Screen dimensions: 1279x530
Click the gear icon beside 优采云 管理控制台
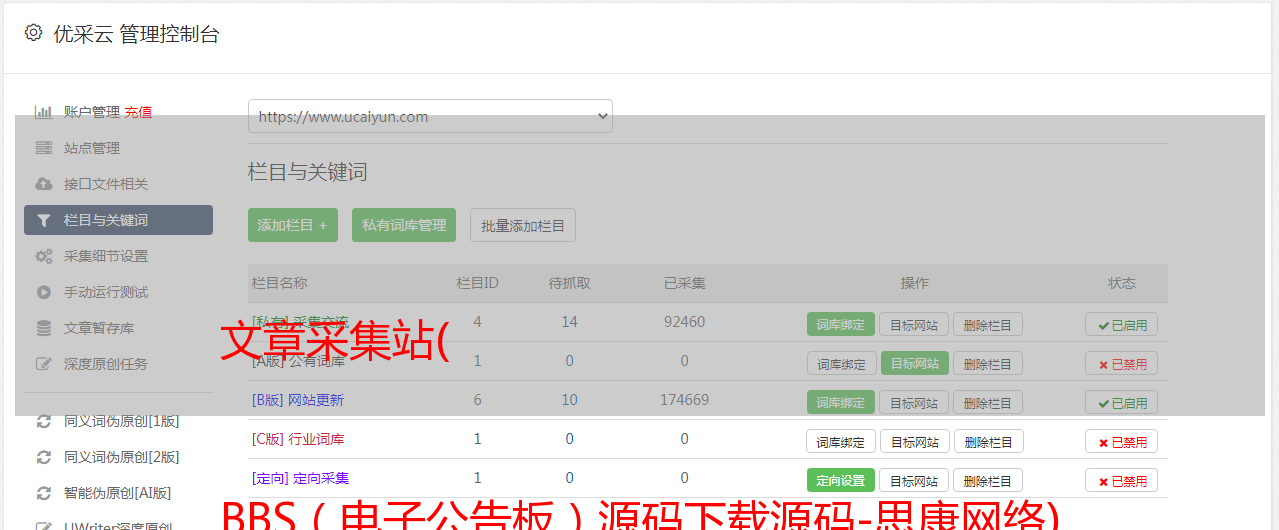[33, 33]
